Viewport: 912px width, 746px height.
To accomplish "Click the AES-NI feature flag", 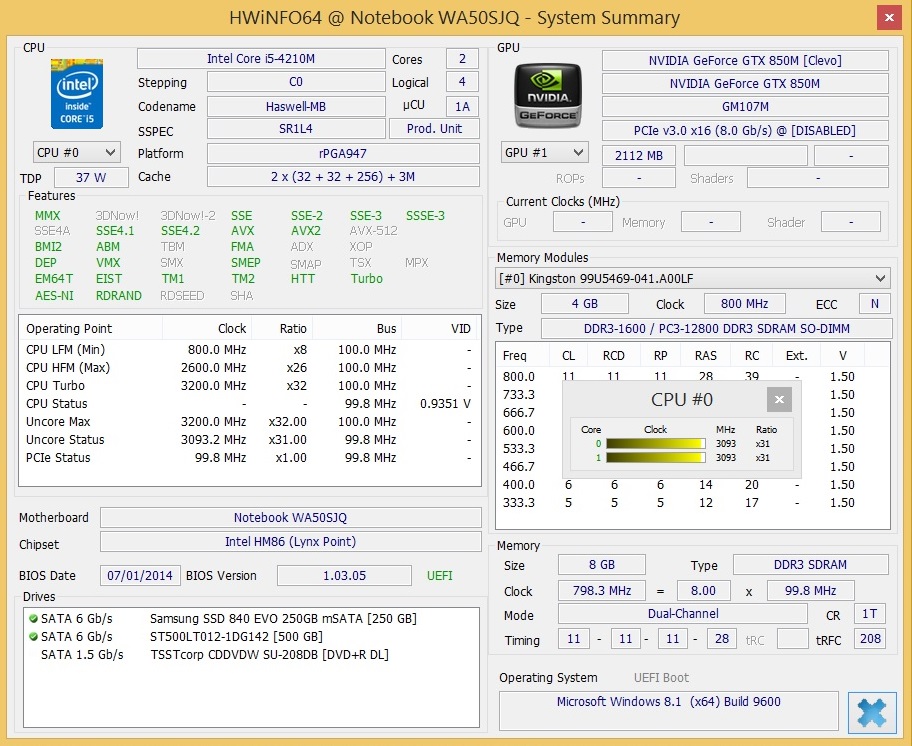I will coord(54,295).
